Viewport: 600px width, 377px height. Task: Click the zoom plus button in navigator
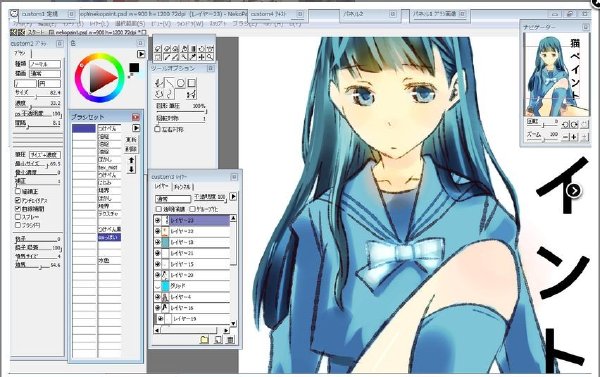[574, 137]
